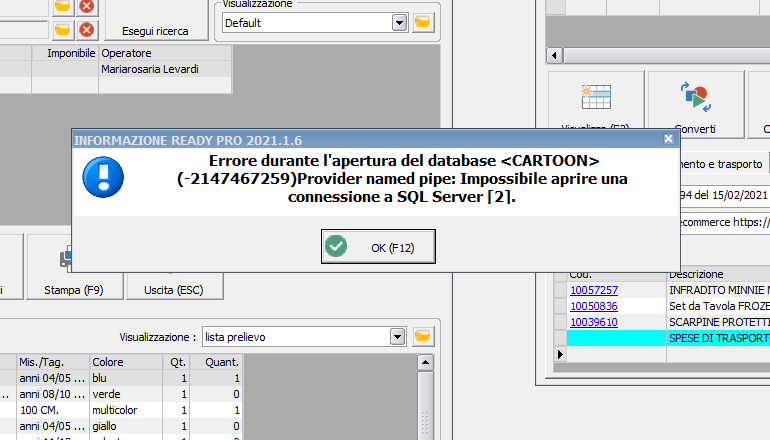Viewport: 770px width, 440px height.
Task: Click Mis./Tag. column header
Action: [53, 362]
